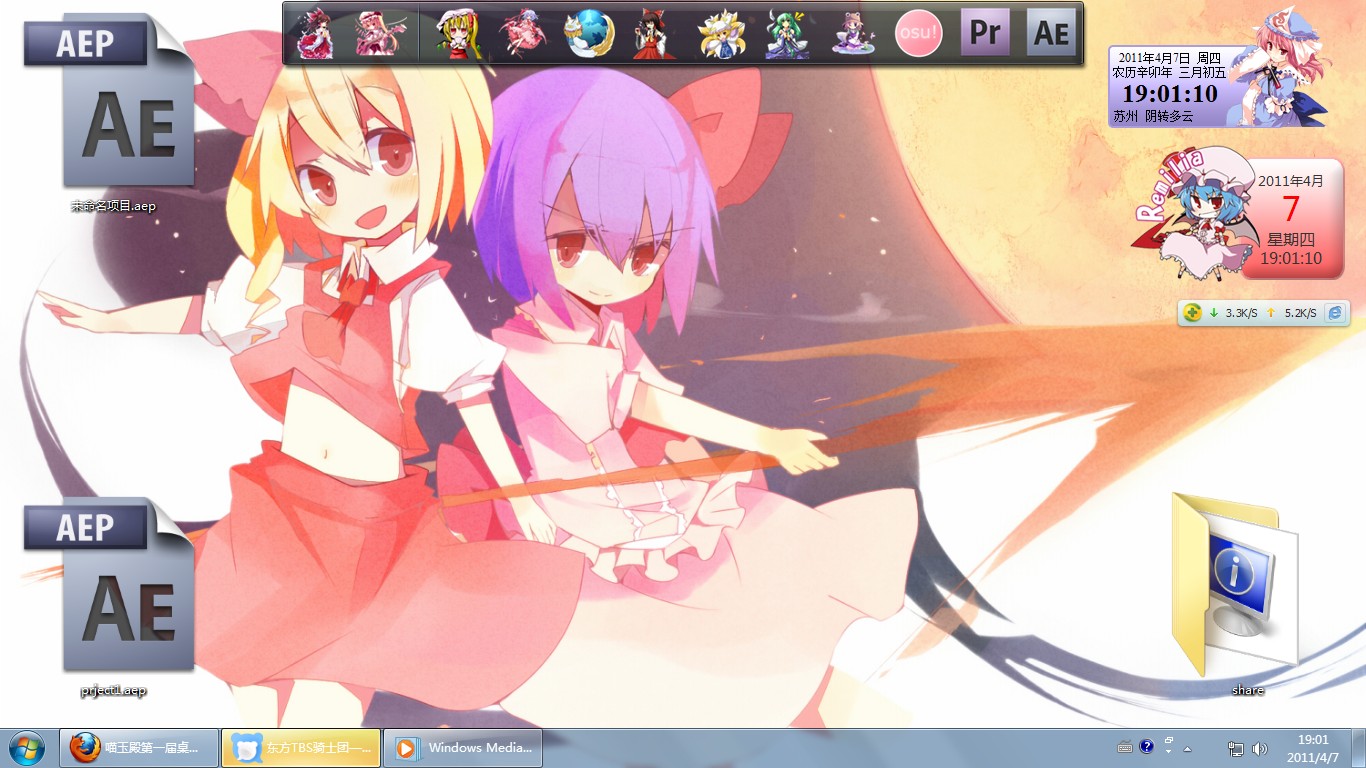Click the green 360 plus icon on the speed widget

click(x=1192, y=313)
